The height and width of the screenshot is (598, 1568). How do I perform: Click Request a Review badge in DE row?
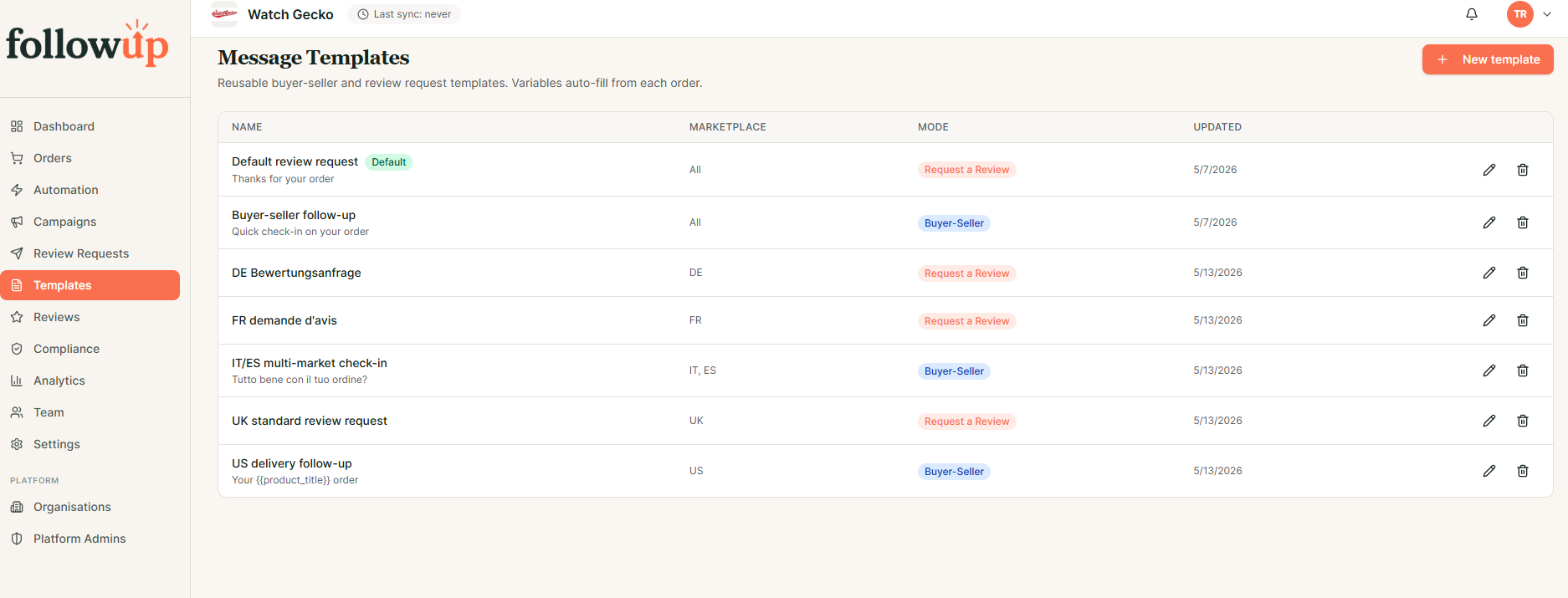pos(966,273)
